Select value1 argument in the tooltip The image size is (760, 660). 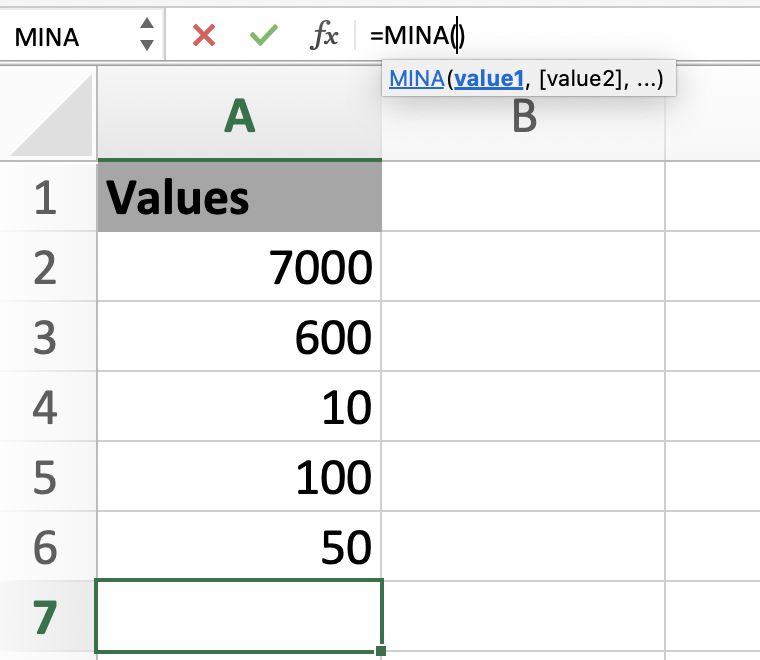pyautogui.click(x=490, y=79)
